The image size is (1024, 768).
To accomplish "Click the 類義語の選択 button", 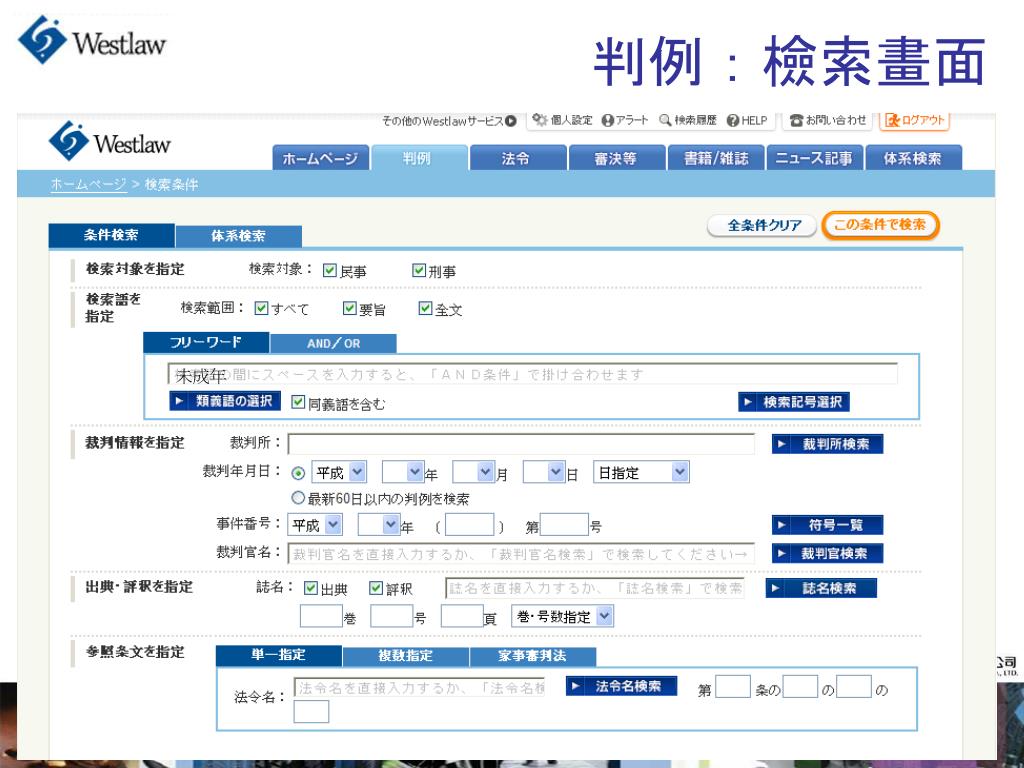I will (225, 401).
